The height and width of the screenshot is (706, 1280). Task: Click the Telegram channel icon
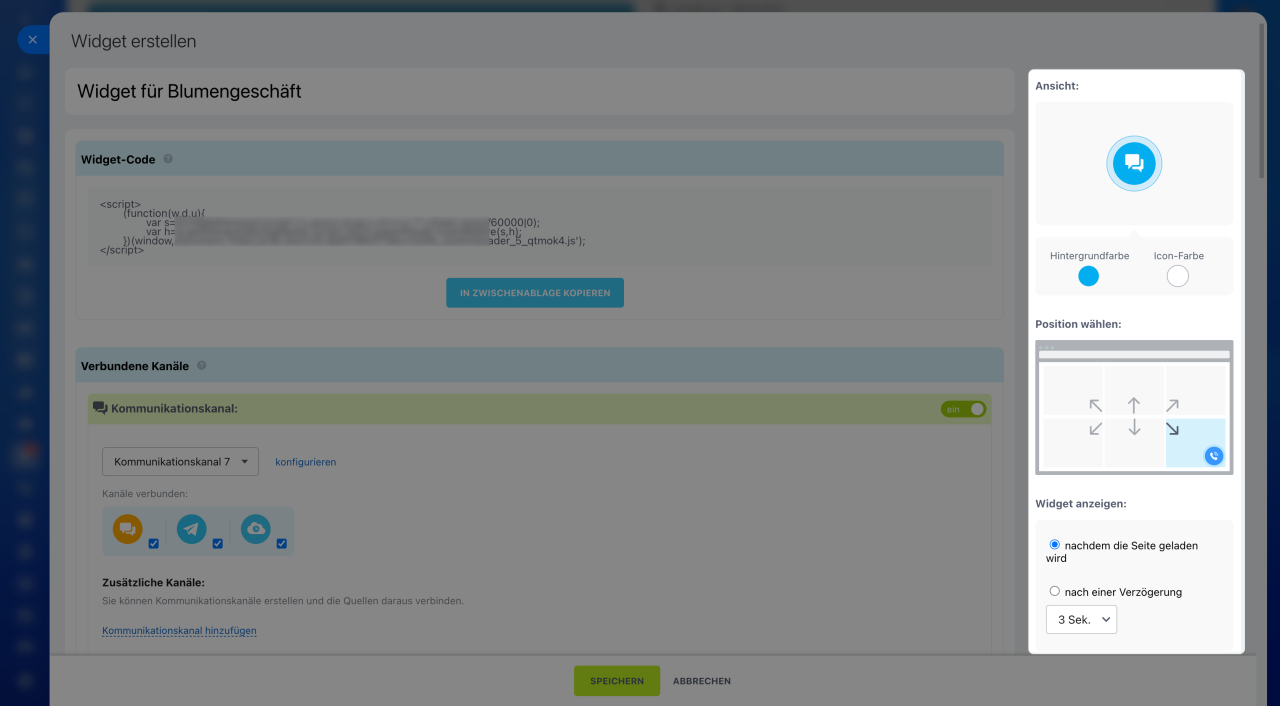click(192, 529)
